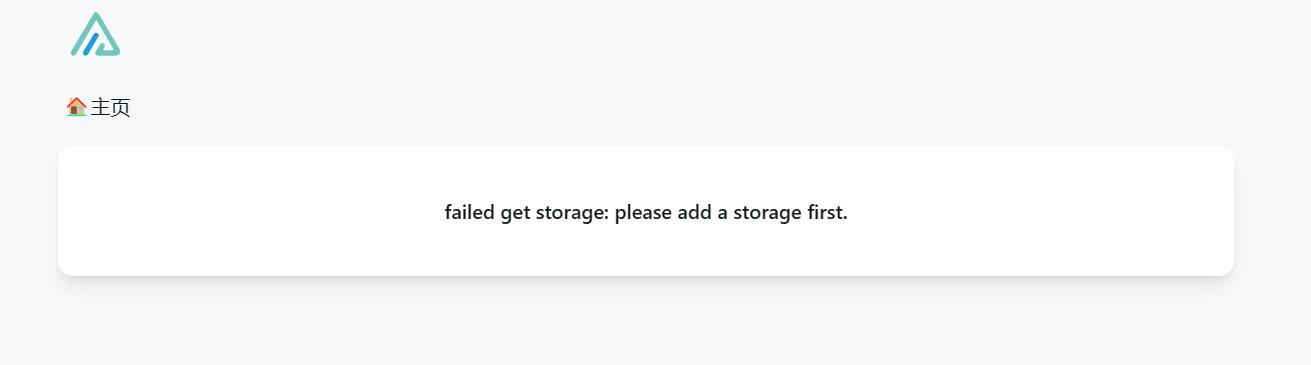Click the red roof of house icon
Image resolution: width=1311 pixels, height=365 pixels.
76,101
